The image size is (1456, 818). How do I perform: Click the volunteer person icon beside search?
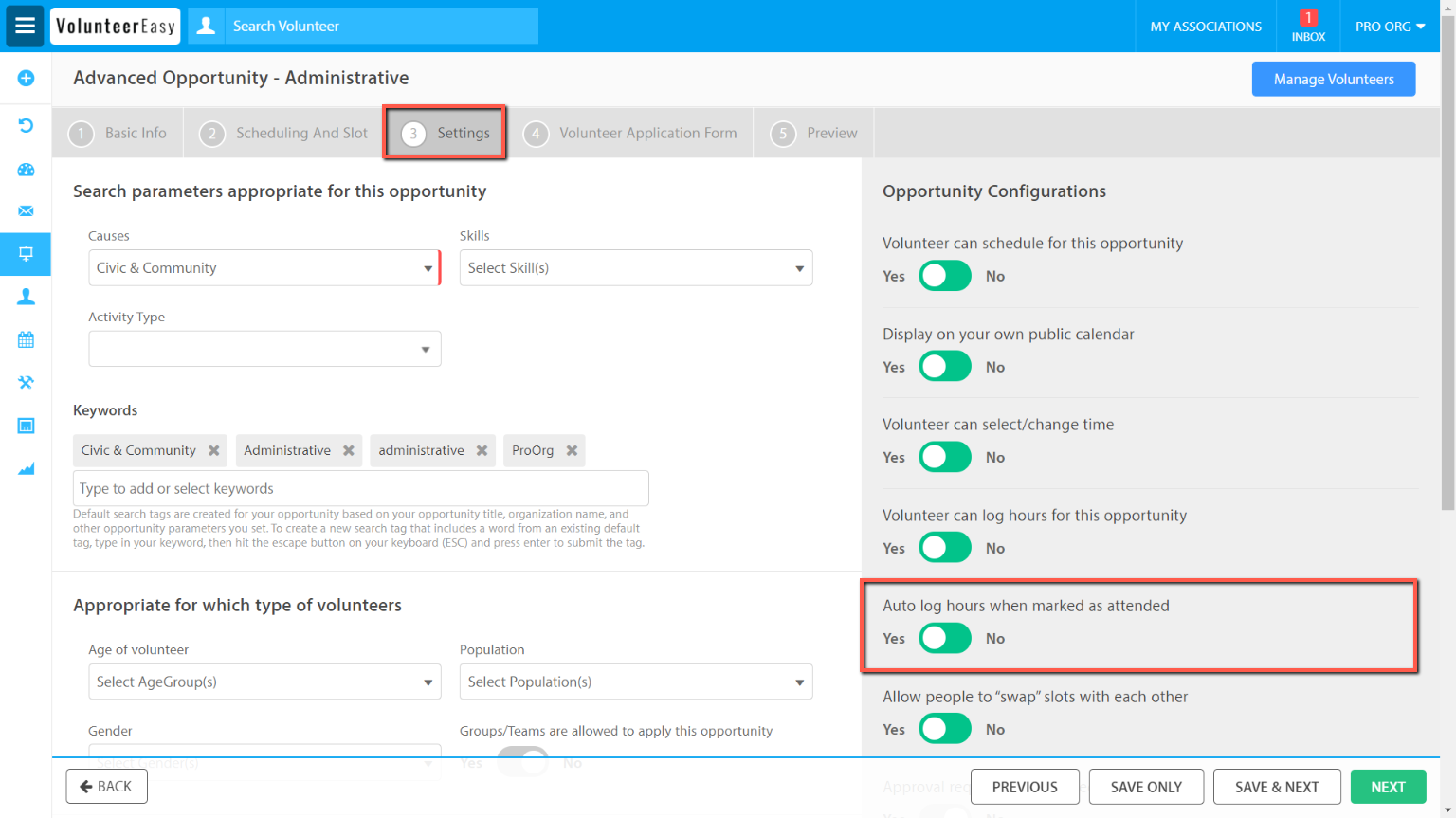click(x=206, y=26)
